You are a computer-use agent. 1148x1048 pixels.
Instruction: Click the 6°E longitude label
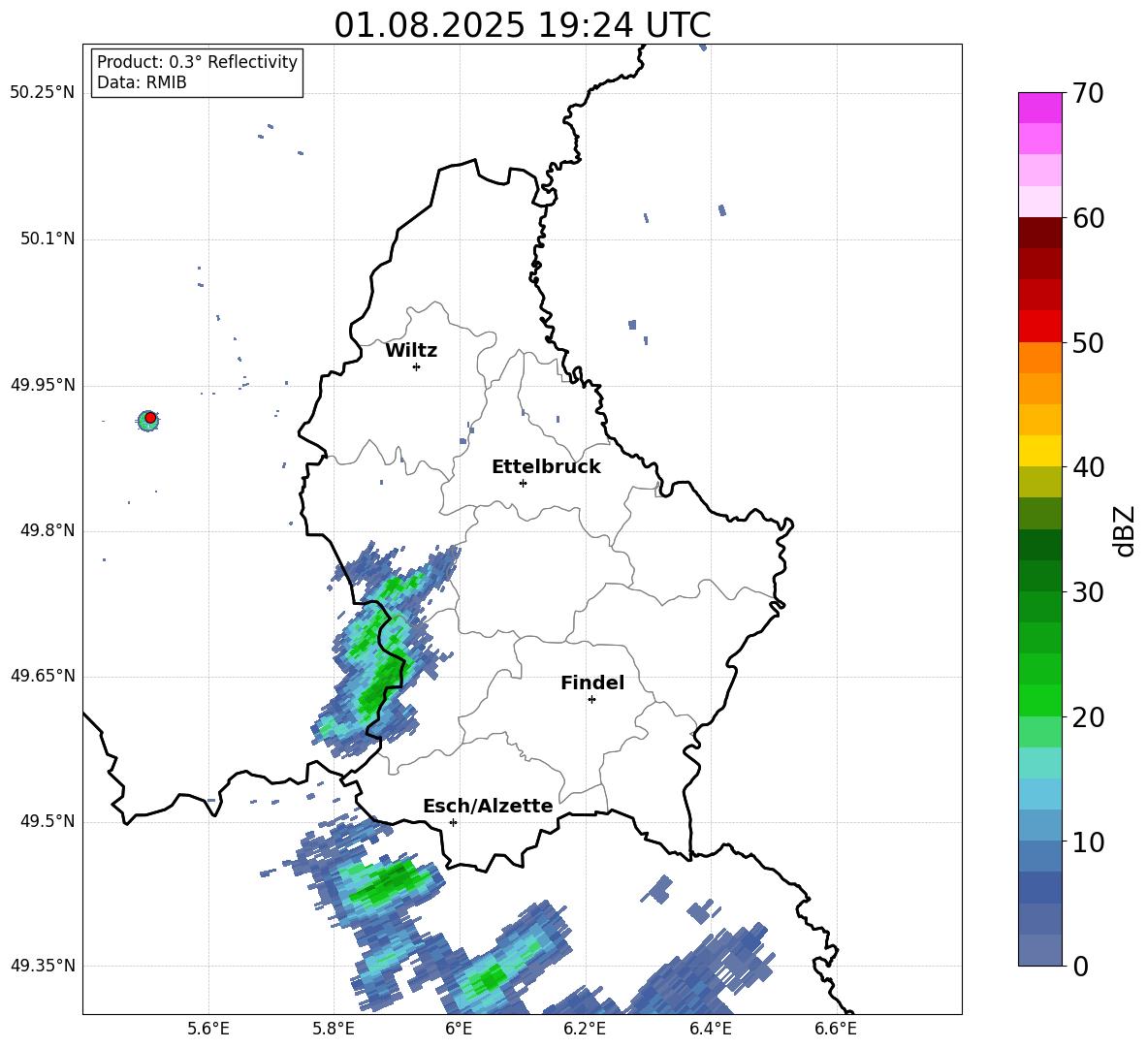459,1029
